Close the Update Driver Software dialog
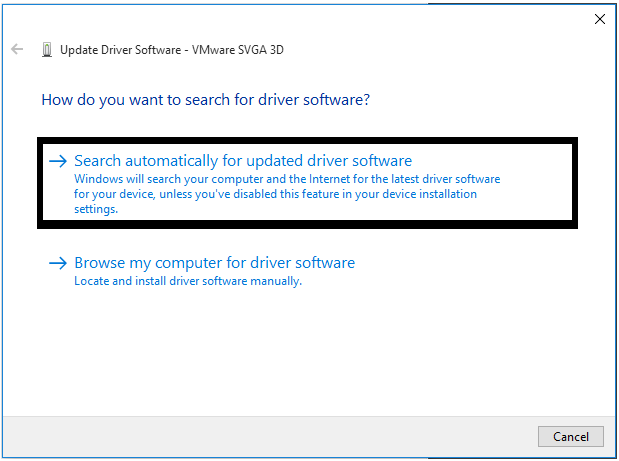The image size is (619, 461). 600,19
